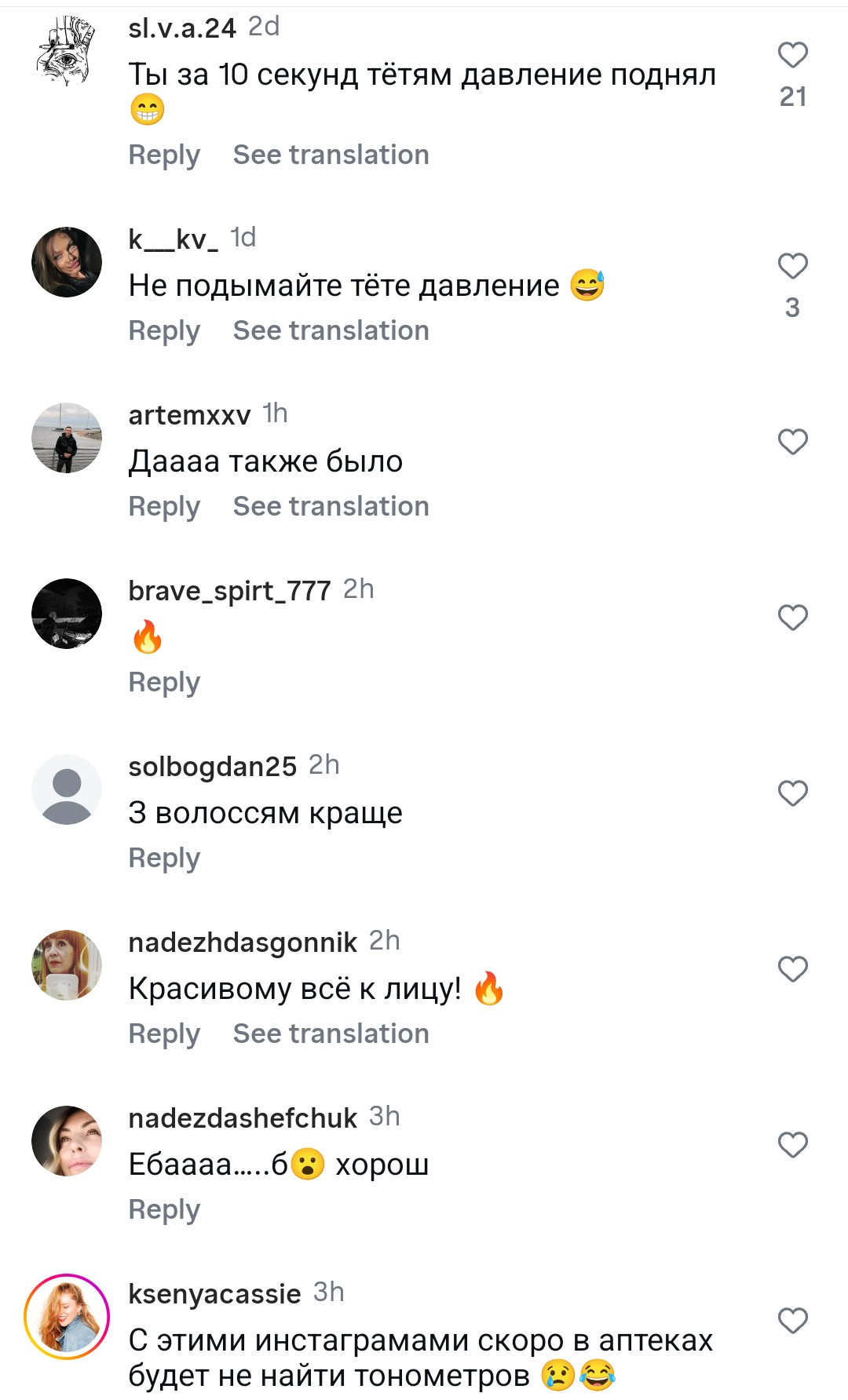Like artemxxv's comment

pyautogui.click(x=792, y=442)
